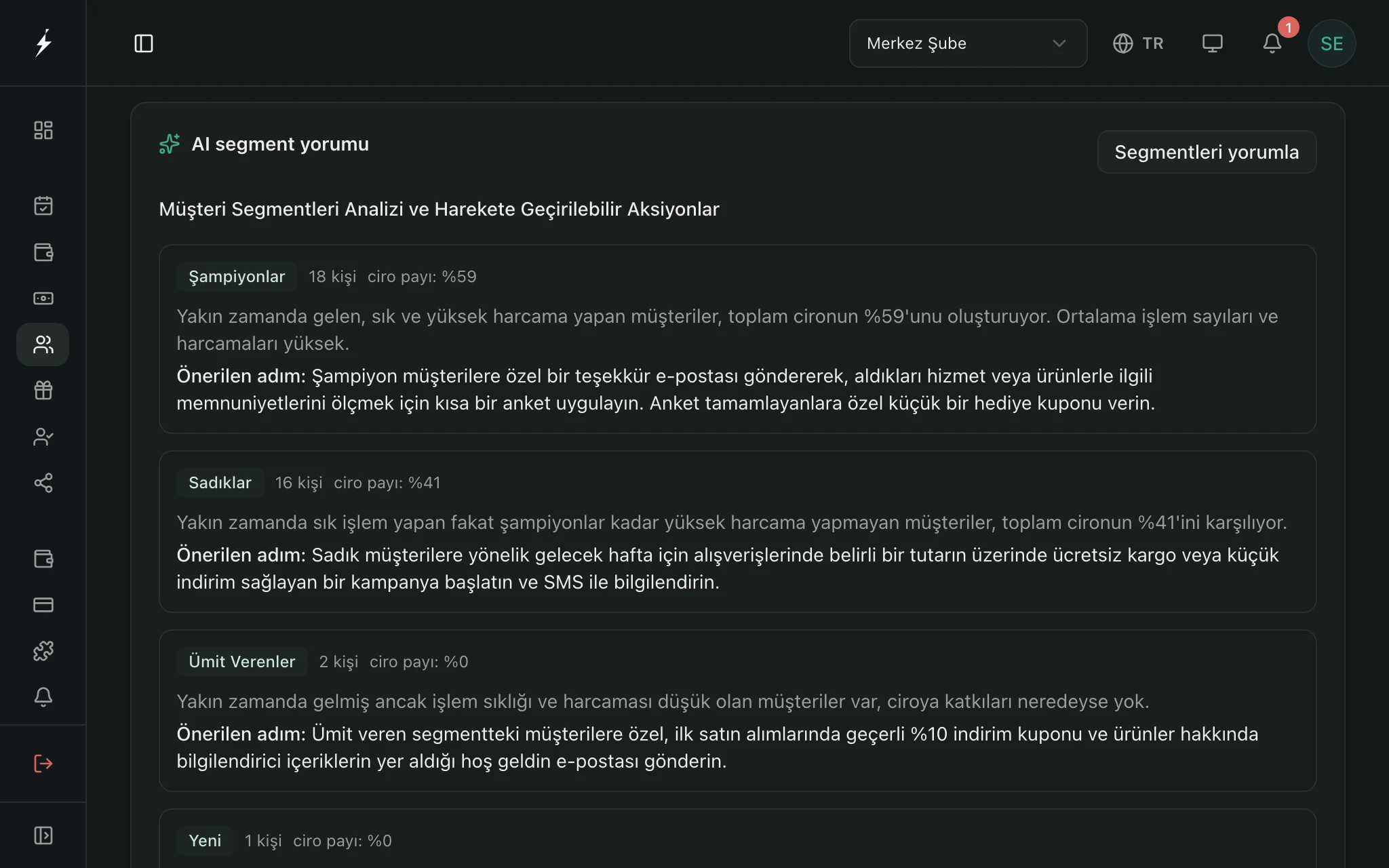The width and height of the screenshot is (1389, 868).
Task: Click the Şampiyonlar segment tag
Action: [237, 277]
